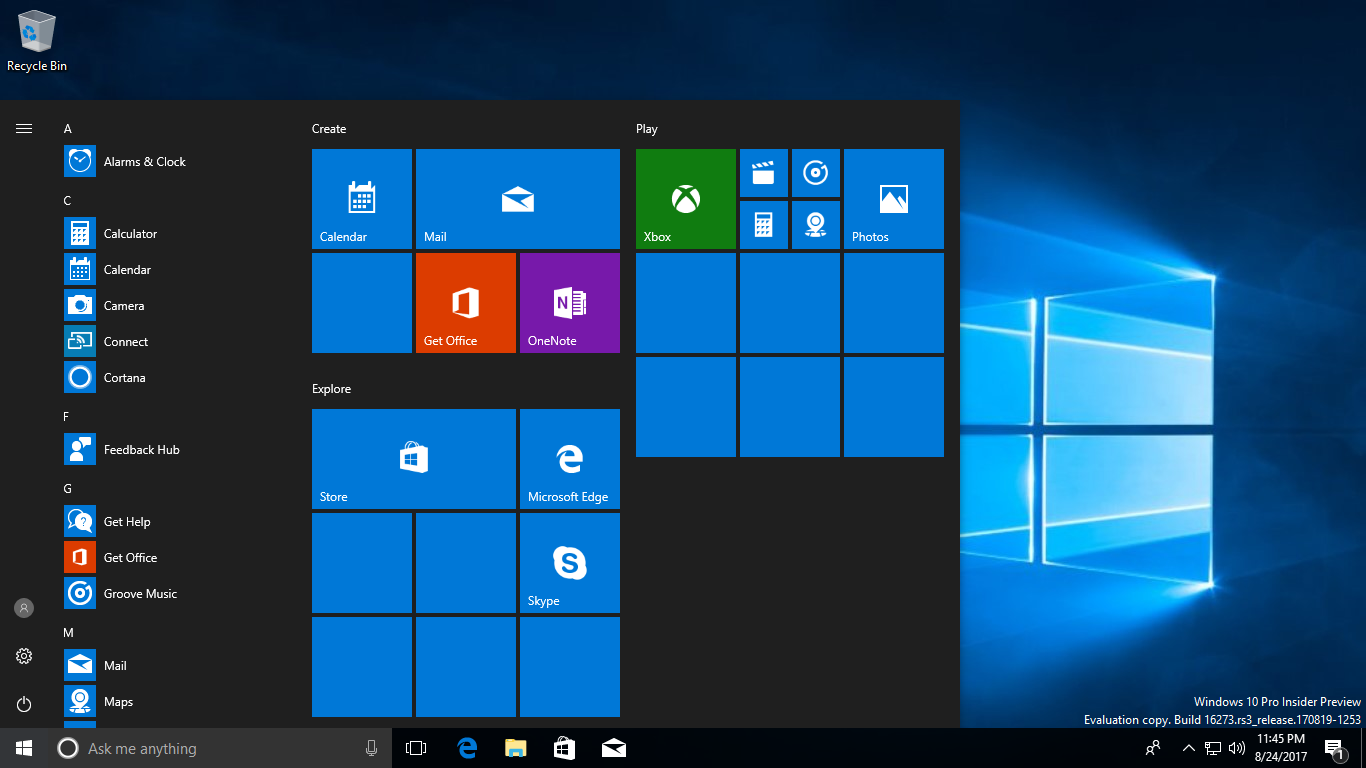Open the Skype tile
1366x768 pixels.
click(570, 563)
